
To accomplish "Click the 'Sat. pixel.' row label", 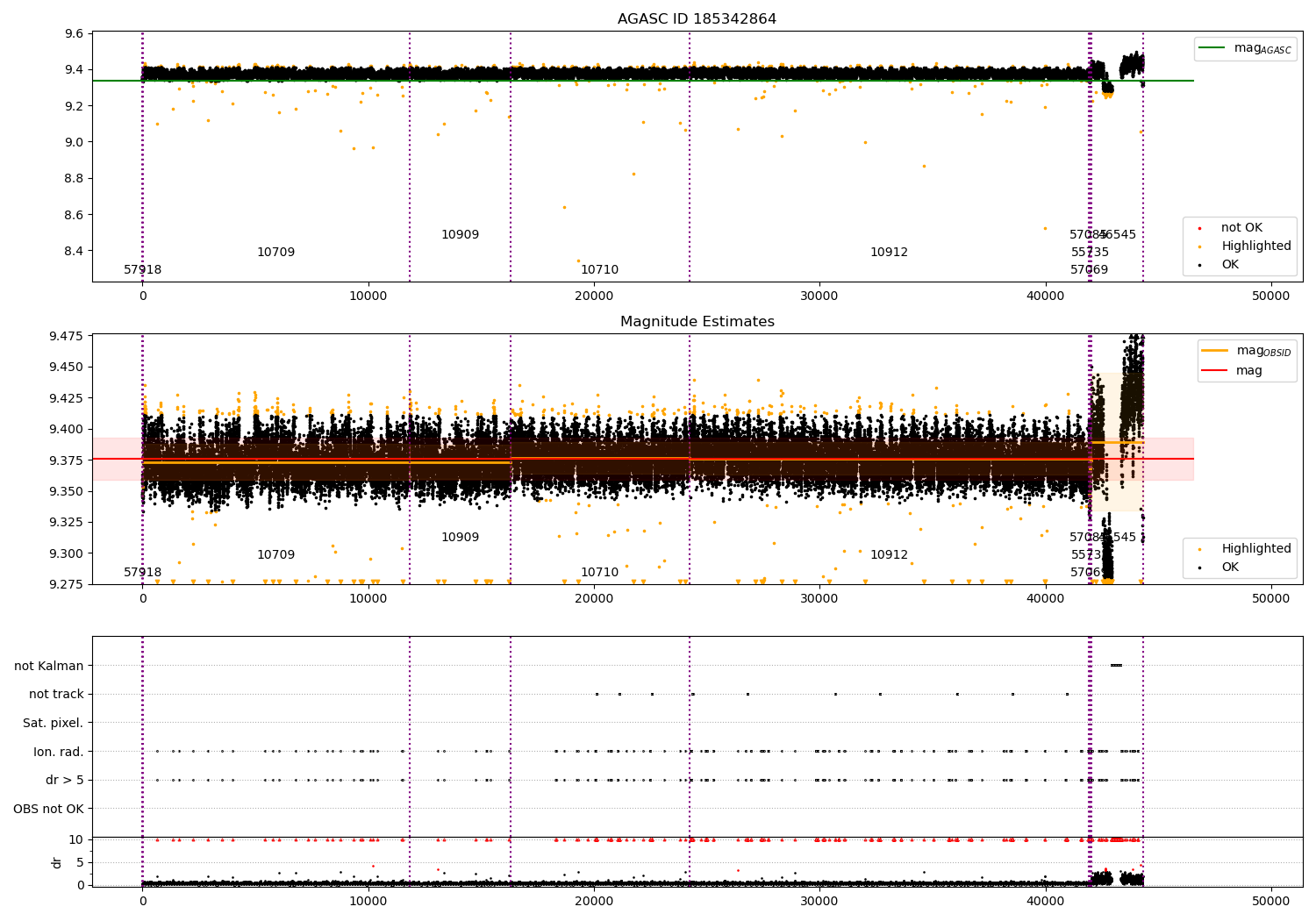I will pos(53,723).
